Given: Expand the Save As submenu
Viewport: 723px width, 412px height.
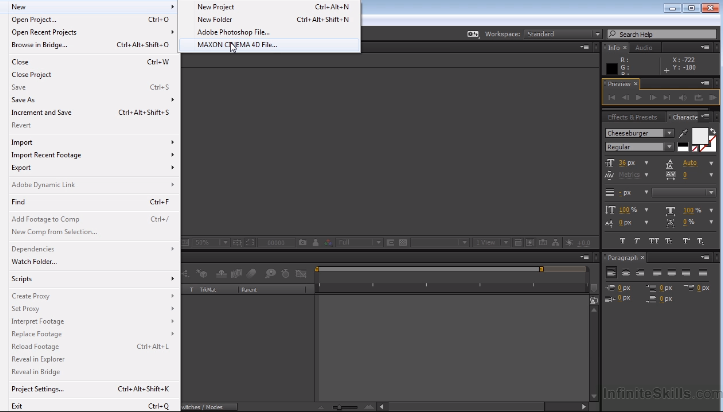Looking at the screenshot, I should (92, 100).
